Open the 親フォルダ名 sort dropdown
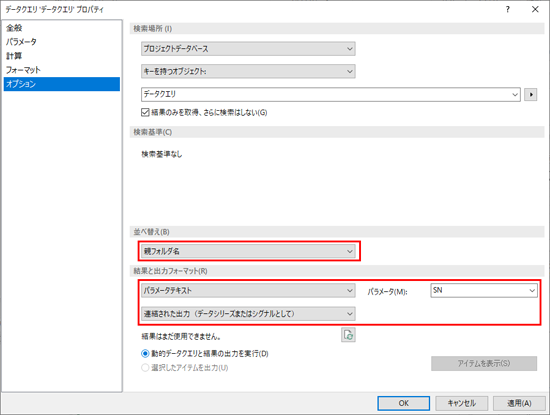 pyautogui.click(x=248, y=251)
